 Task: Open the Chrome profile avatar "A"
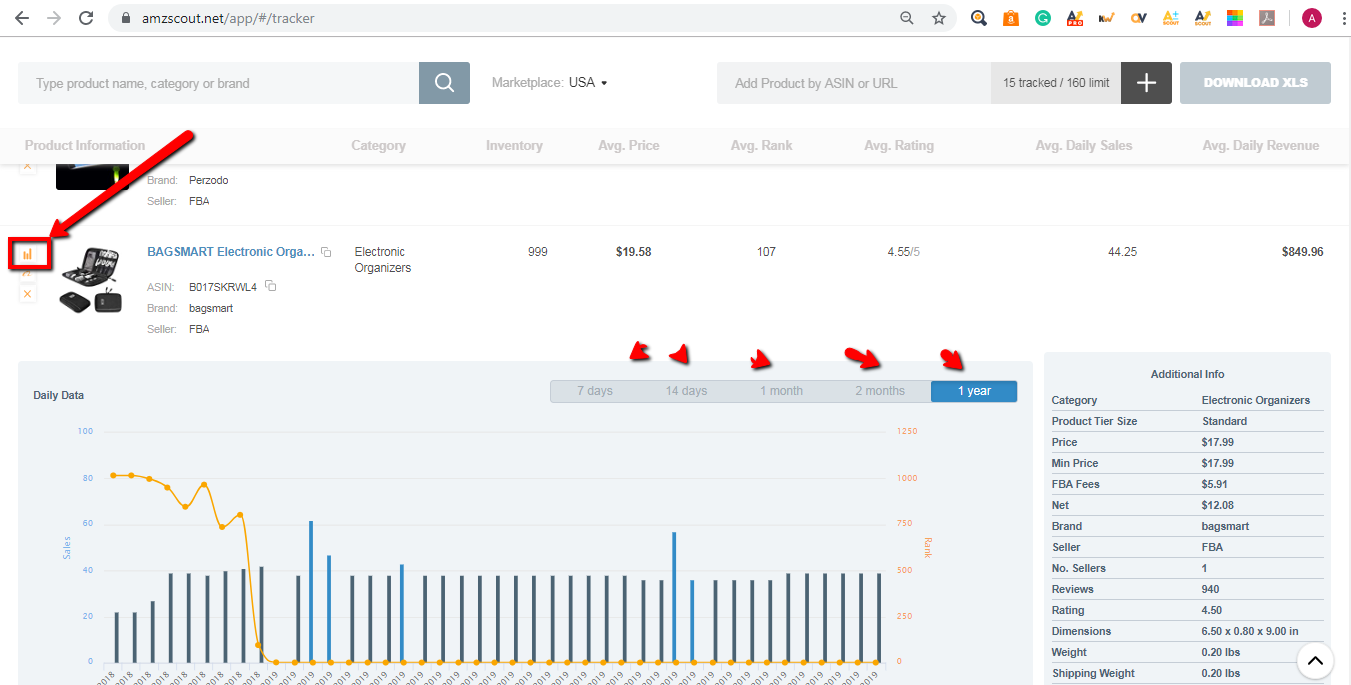coord(1311,18)
